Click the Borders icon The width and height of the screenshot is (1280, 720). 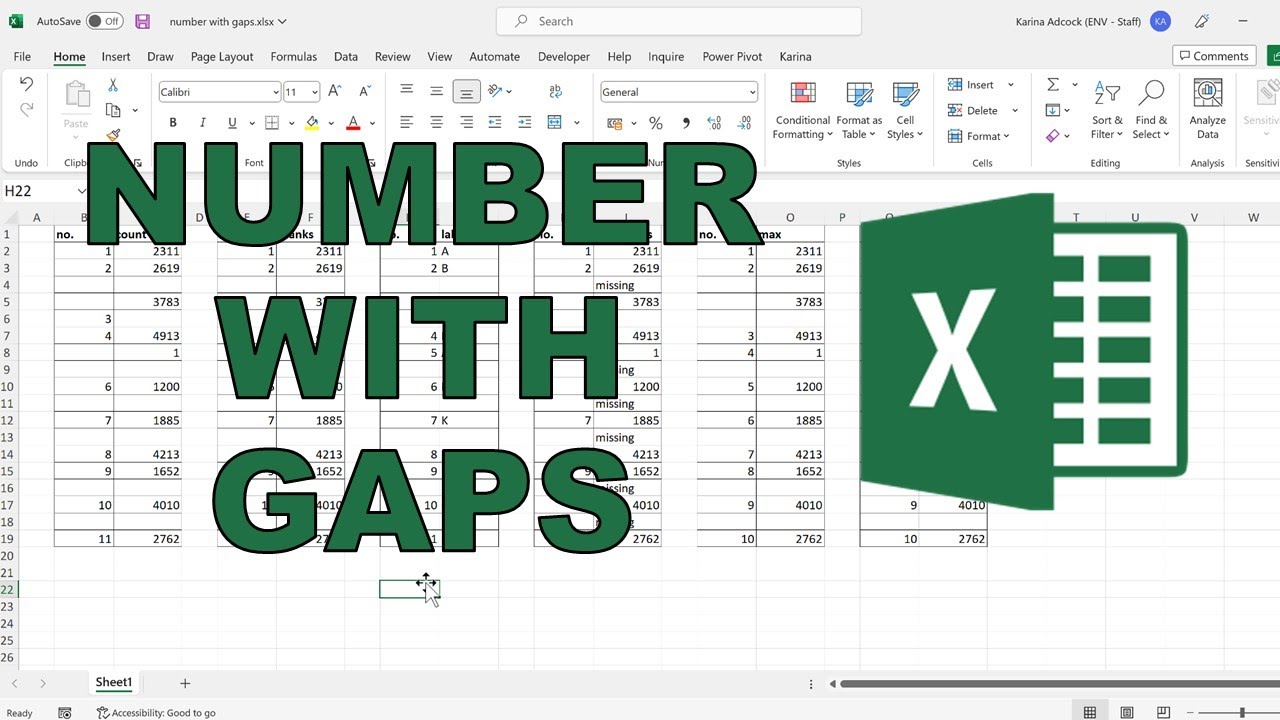(272, 123)
